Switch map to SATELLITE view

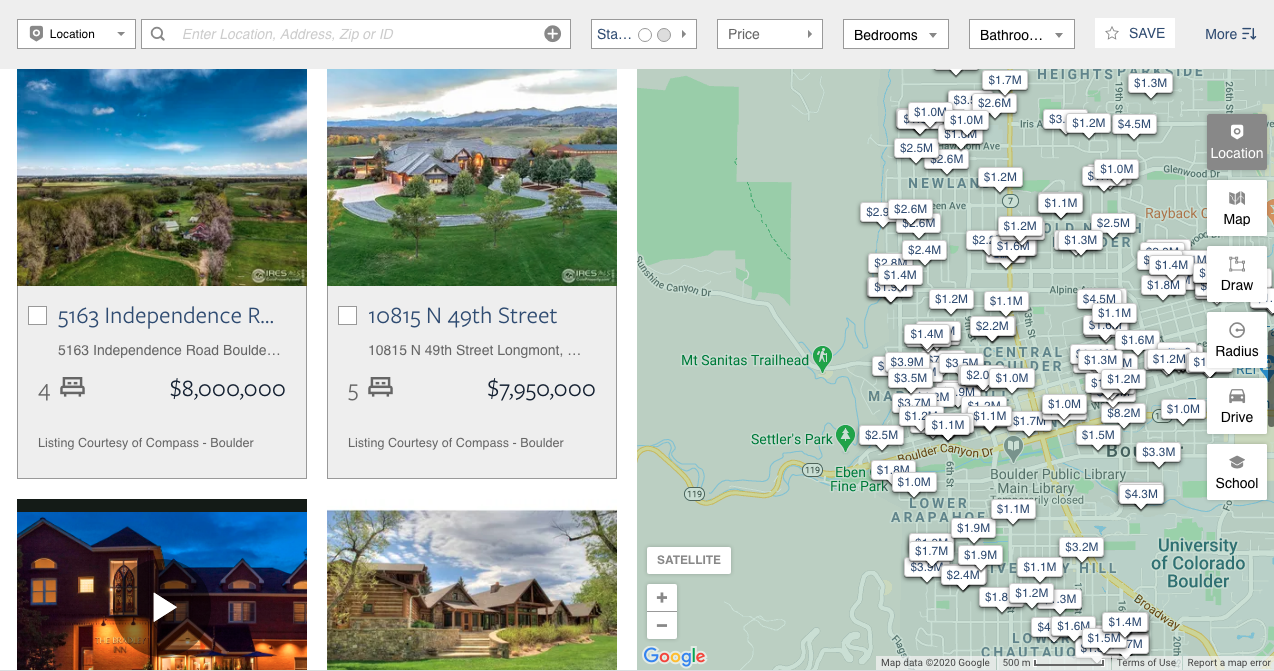point(689,560)
